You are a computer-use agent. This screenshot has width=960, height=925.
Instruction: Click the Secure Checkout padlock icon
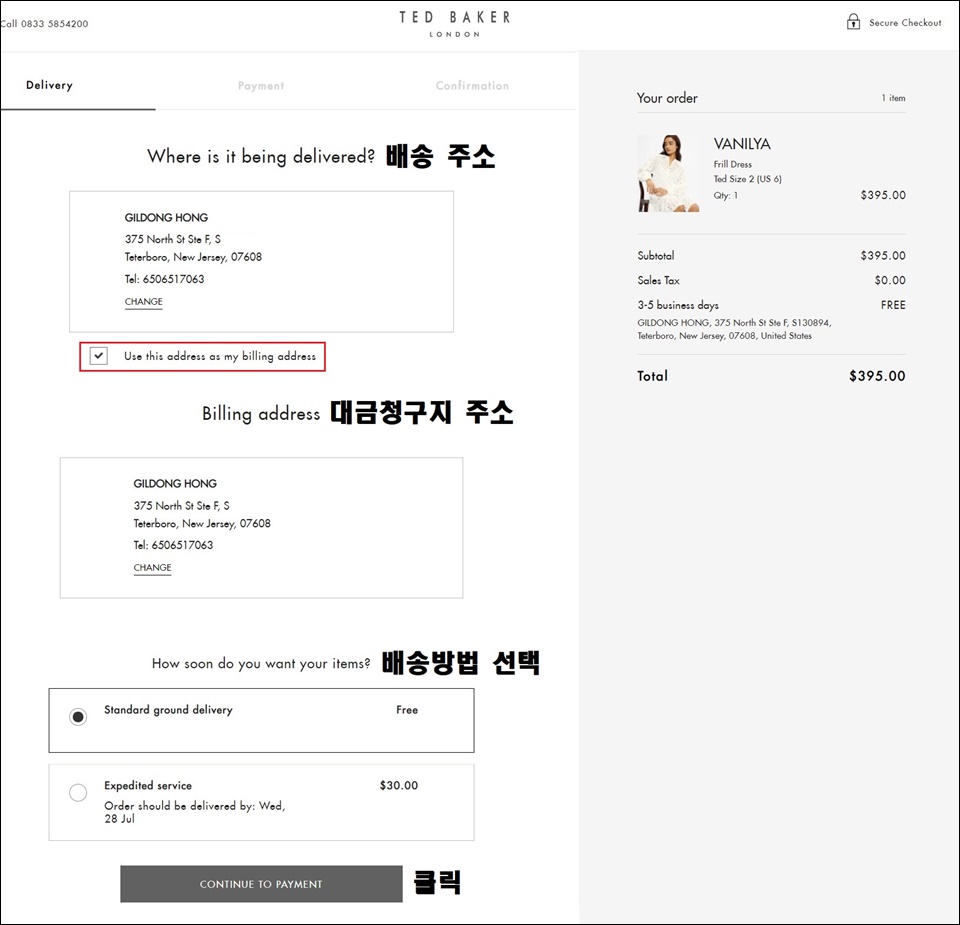point(853,22)
